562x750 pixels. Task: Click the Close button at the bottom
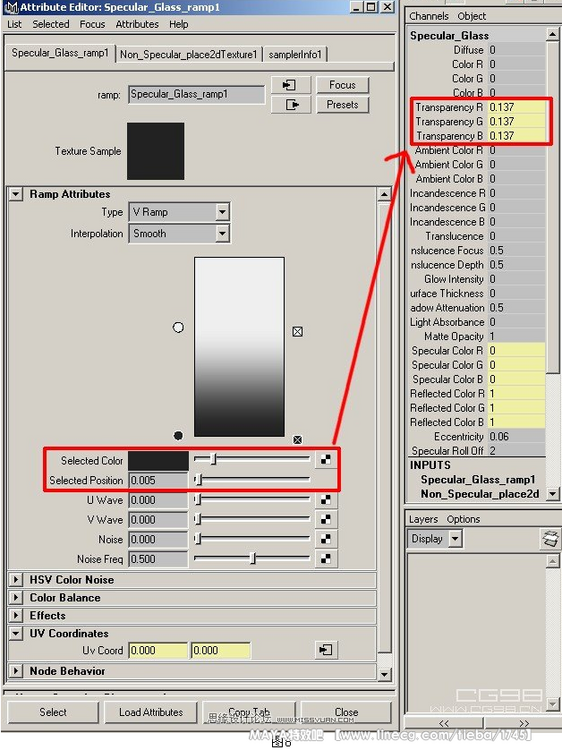(x=346, y=712)
